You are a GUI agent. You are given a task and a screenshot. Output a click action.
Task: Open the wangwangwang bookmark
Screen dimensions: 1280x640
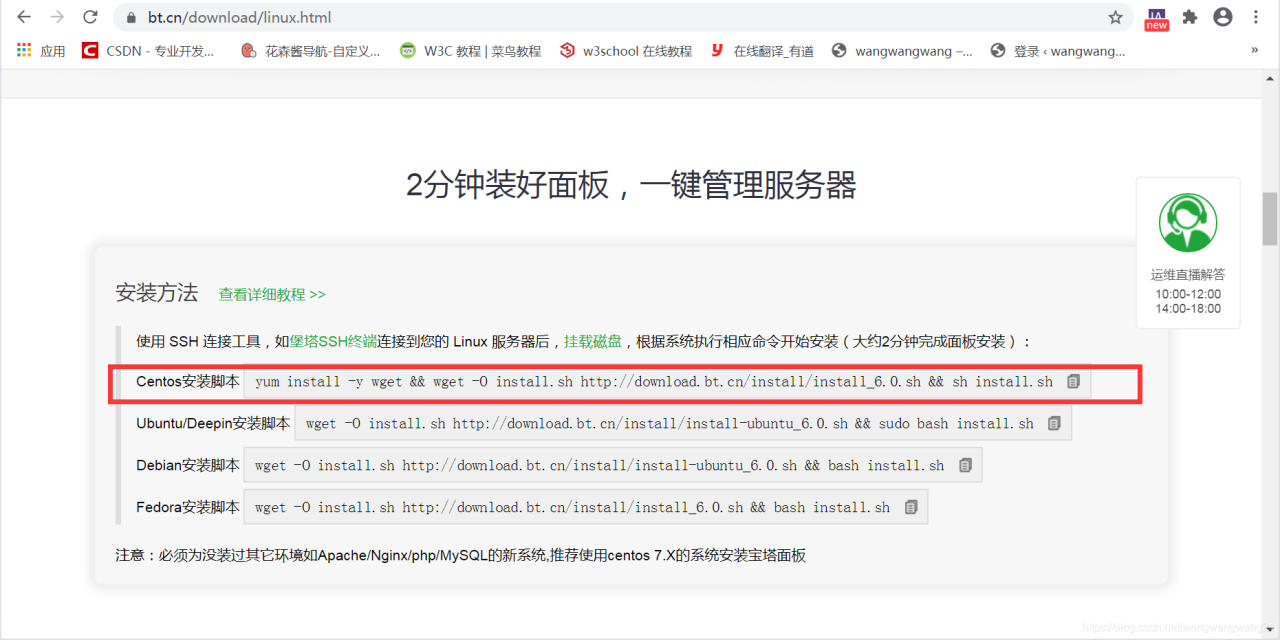[902, 51]
